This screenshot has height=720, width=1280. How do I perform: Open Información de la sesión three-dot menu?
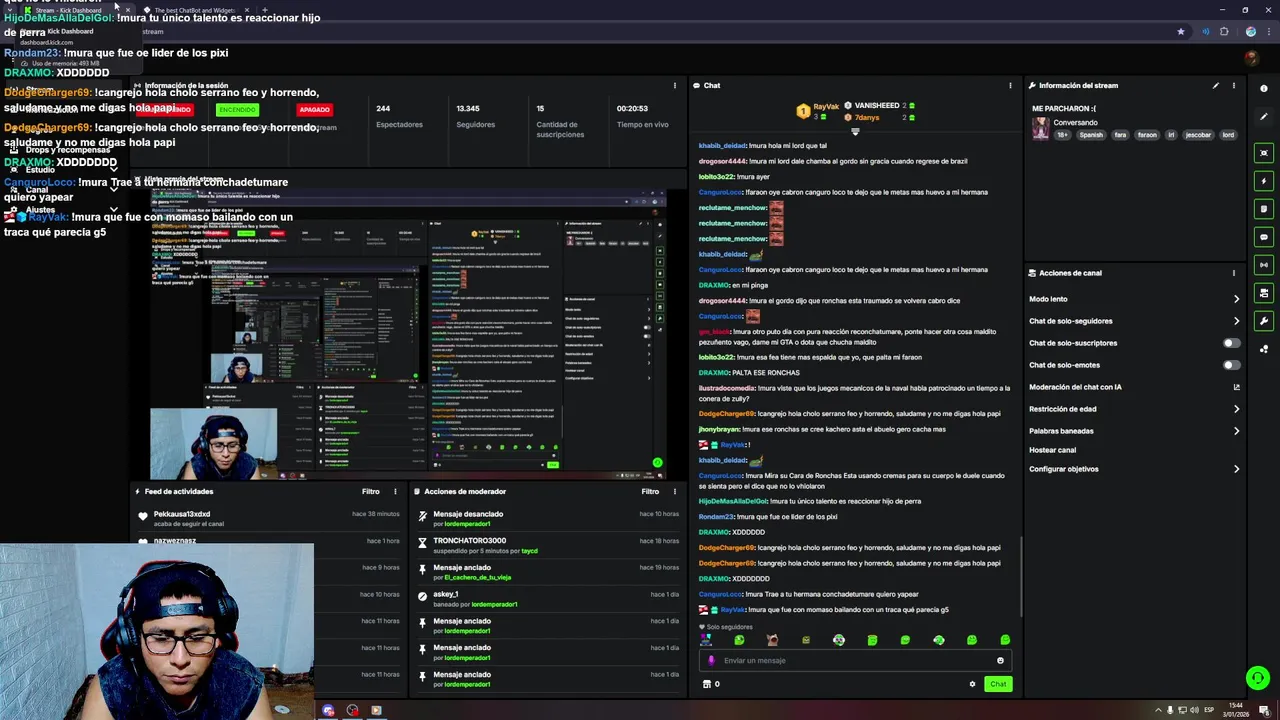pos(675,86)
